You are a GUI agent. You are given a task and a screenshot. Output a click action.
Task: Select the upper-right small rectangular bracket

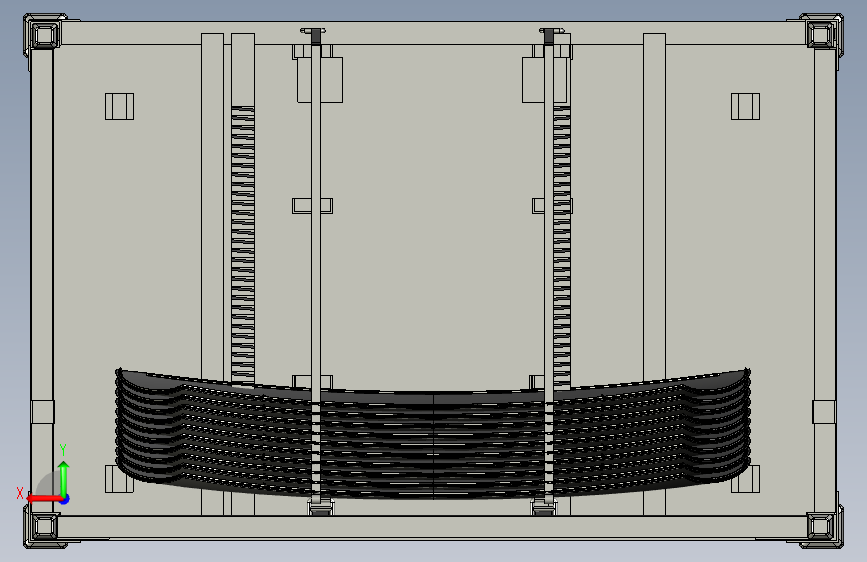[x=745, y=106]
